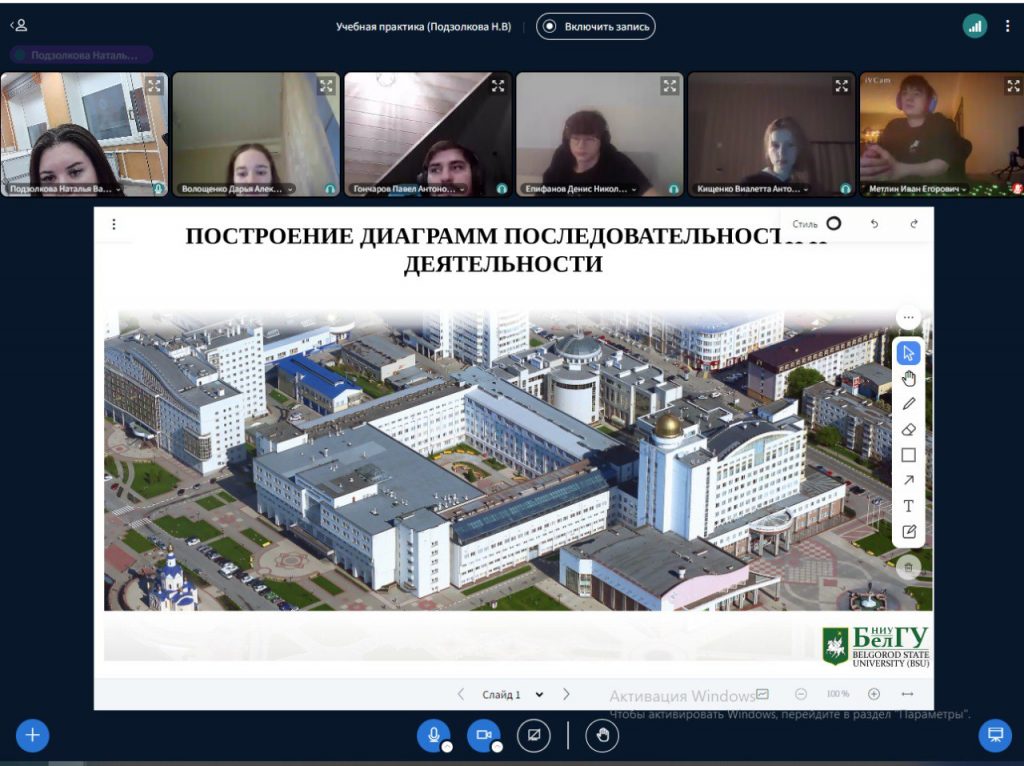The image size is (1024, 766).
Task: Click Подзолкова Наталья webcam thumbnail
Action: [84, 134]
